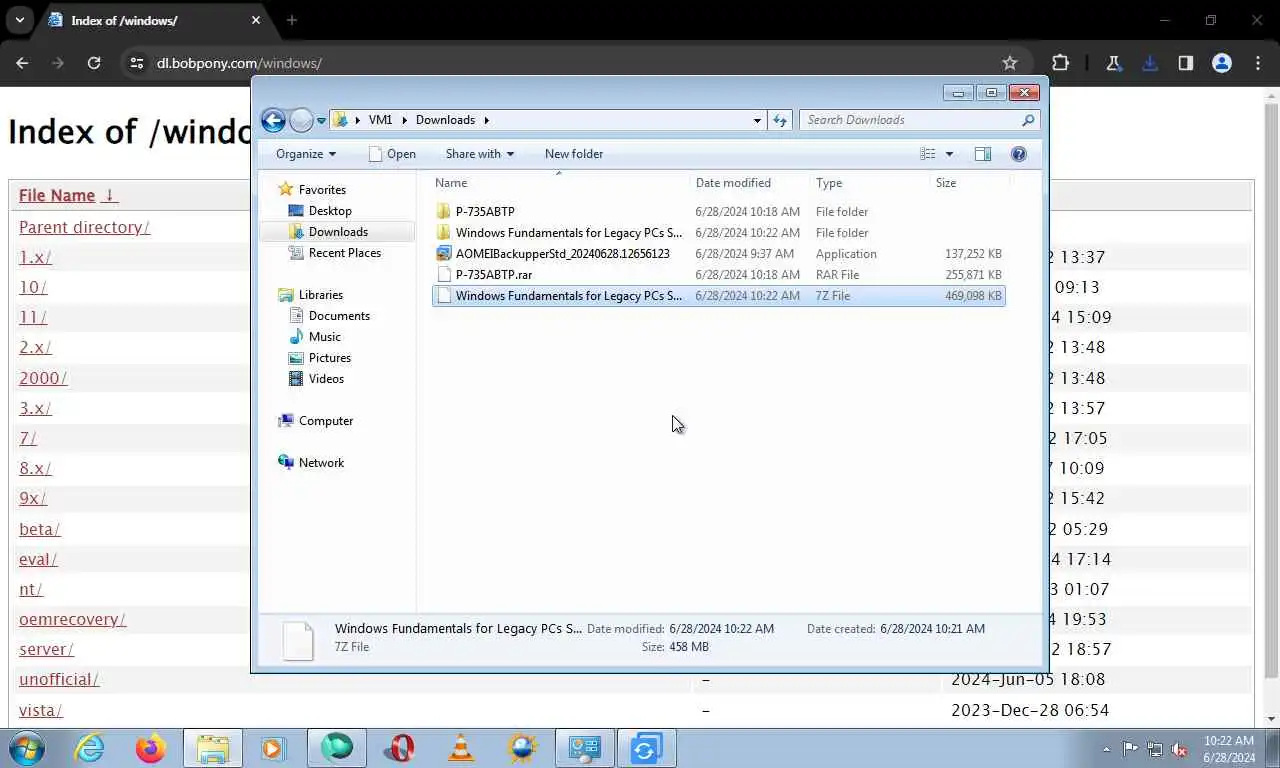Open the Chrome profile avatar
Screen dimensions: 1280x768
[x=1222, y=63]
